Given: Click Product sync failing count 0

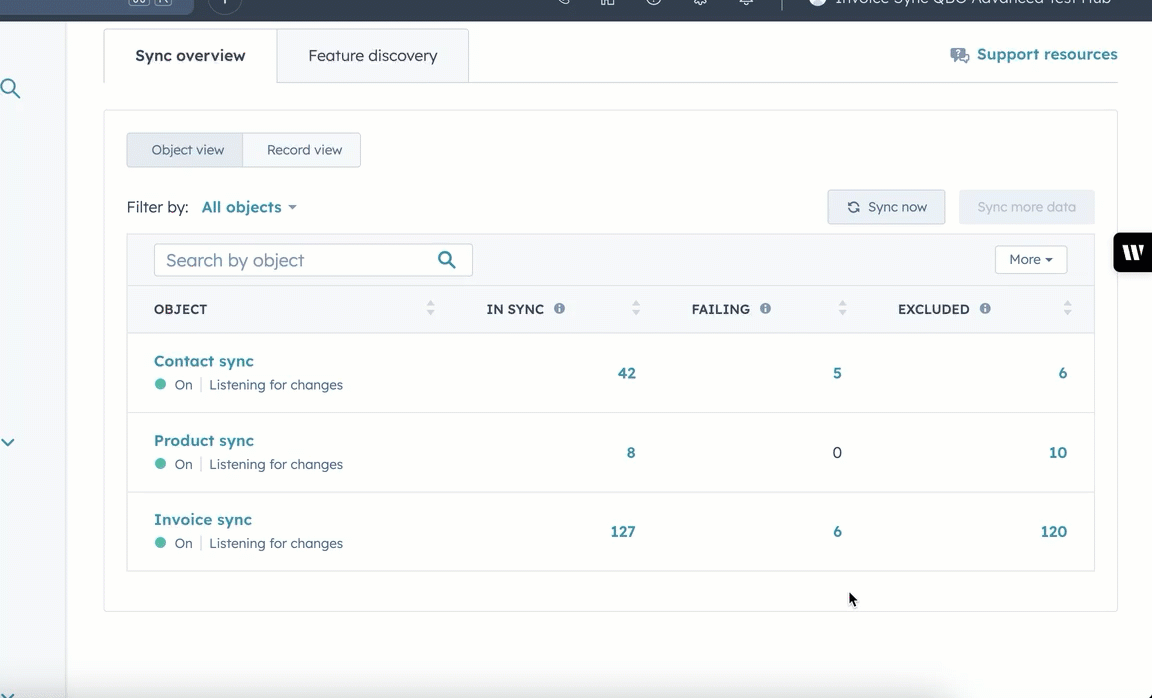Looking at the screenshot, I should click(837, 453).
